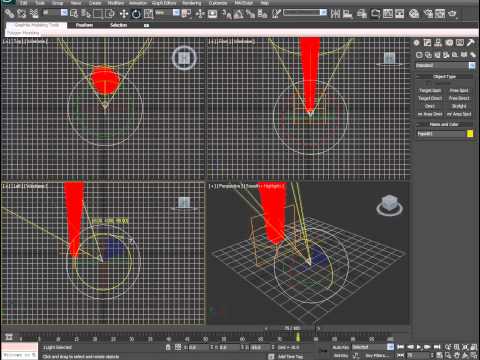Click the Omni light button

pos(430,106)
